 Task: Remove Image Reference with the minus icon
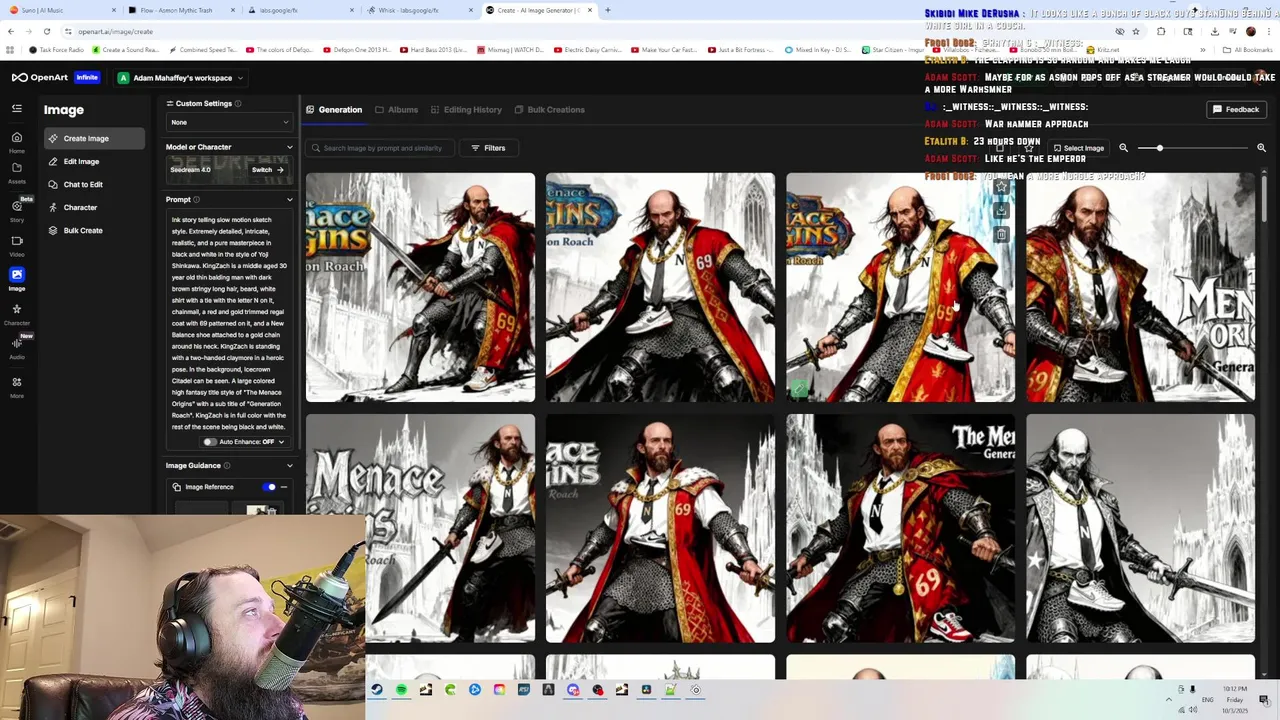pyautogui.click(x=284, y=487)
